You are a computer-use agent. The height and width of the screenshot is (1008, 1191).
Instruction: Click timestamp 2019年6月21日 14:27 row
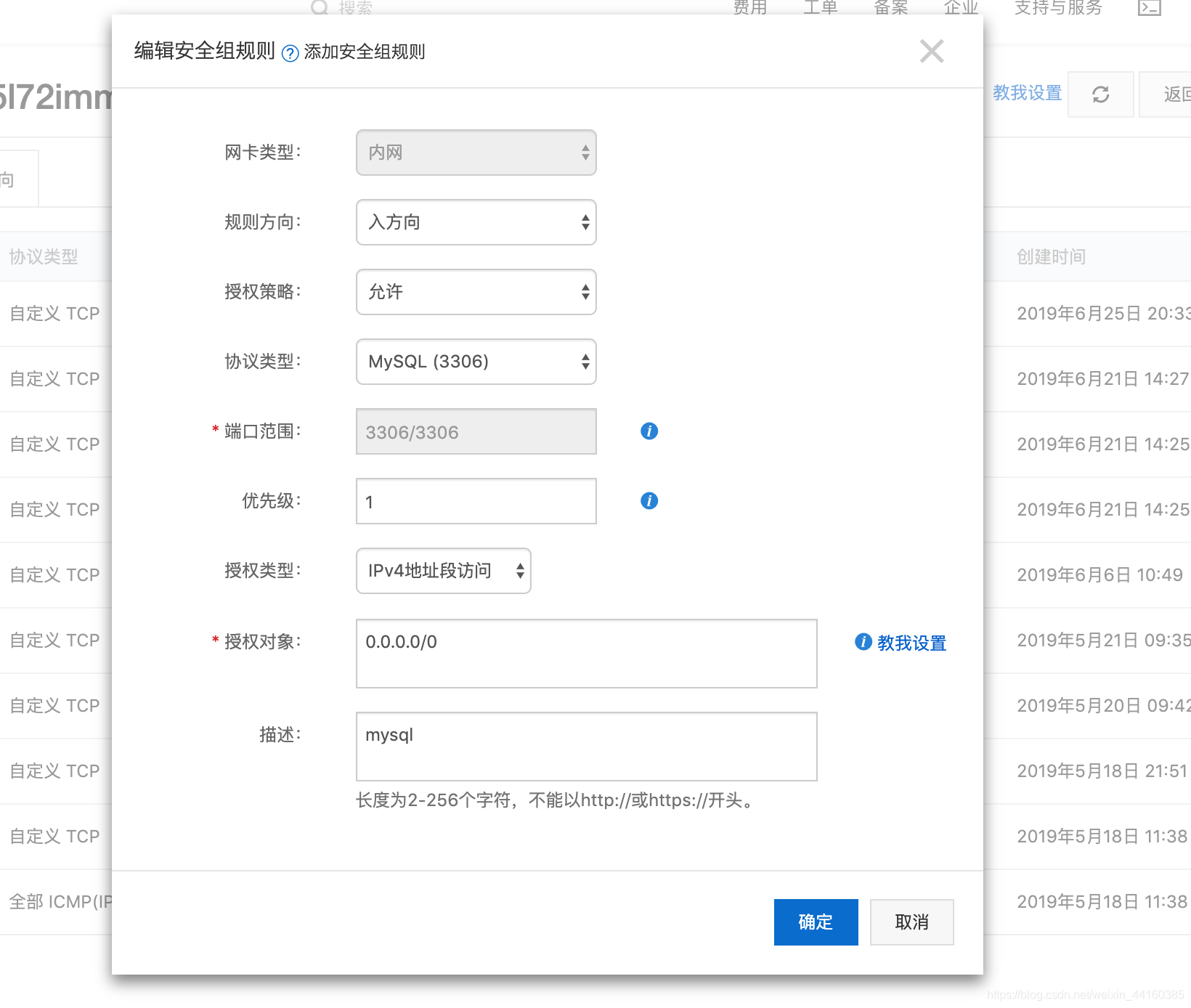tap(1103, 379)
